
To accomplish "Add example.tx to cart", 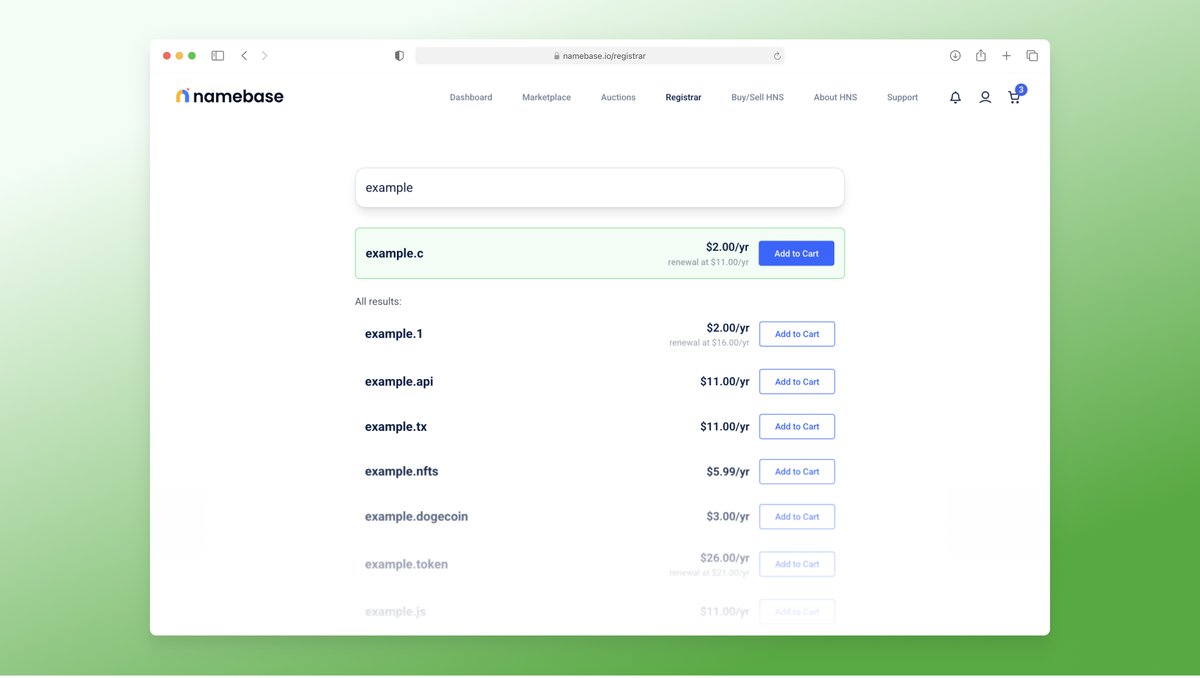I will 797,426.
